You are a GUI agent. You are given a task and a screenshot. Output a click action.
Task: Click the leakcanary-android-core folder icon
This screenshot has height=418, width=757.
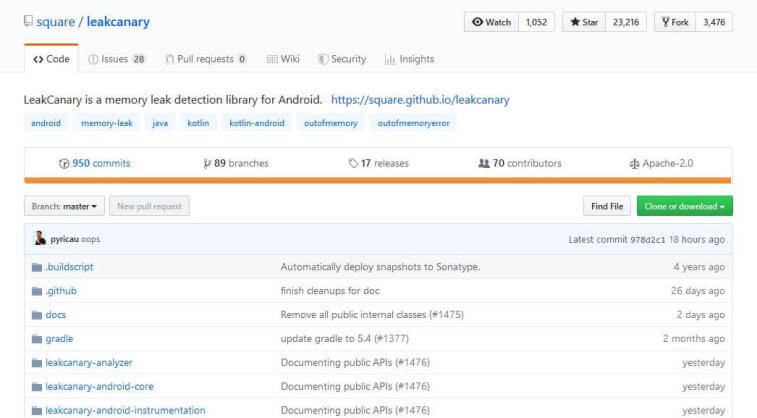click(x=37, y=387)
